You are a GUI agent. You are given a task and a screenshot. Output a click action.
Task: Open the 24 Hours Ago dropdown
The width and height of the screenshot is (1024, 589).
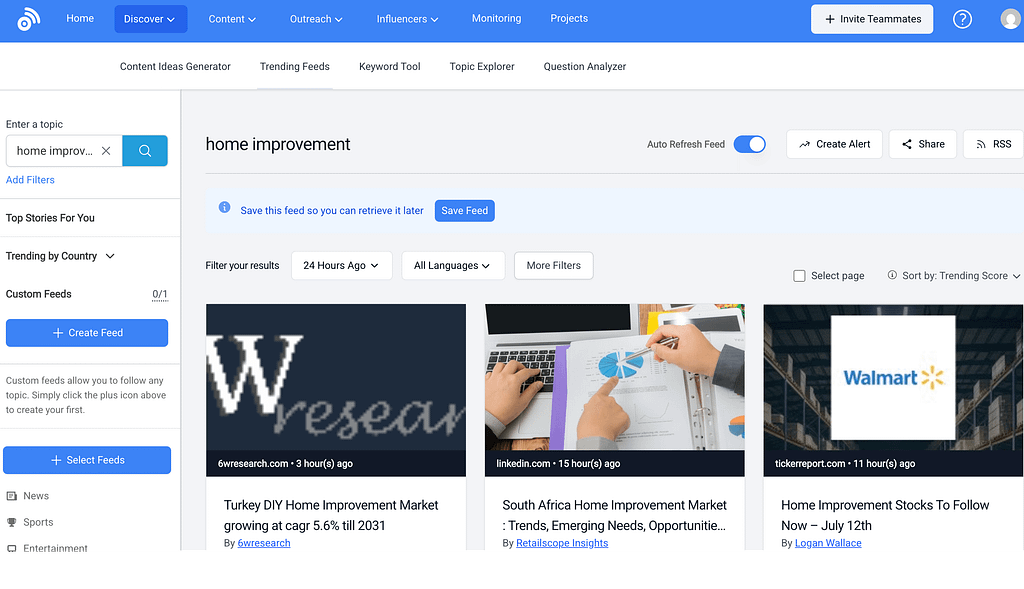(x=341, y=265)
